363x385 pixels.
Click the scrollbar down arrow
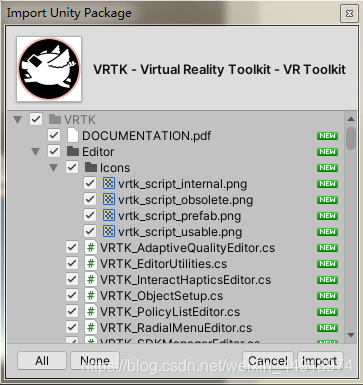click(351, 335)
